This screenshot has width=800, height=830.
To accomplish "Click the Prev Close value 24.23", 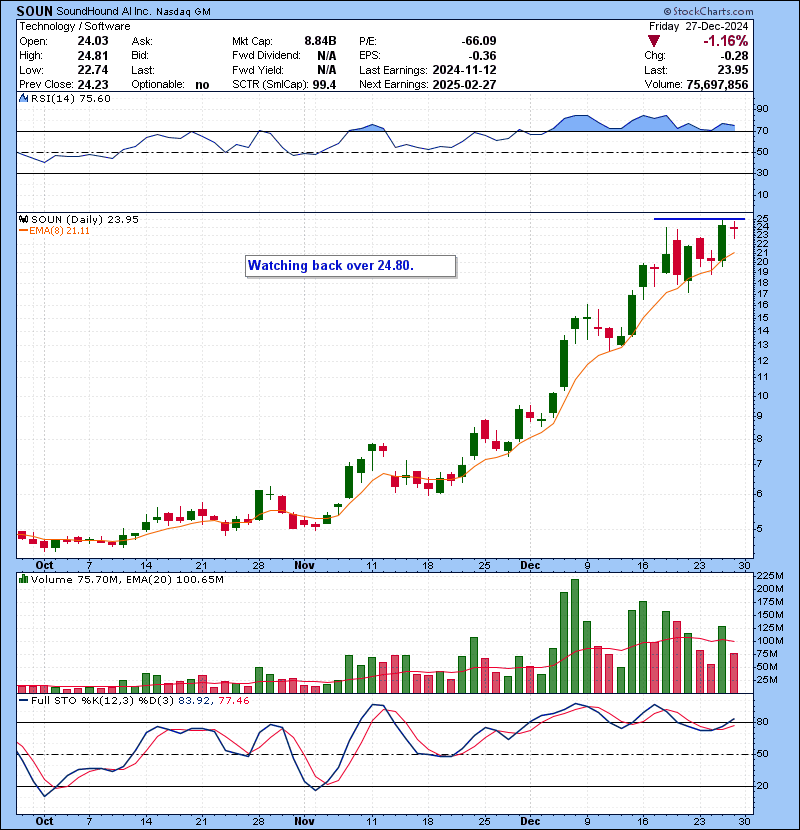I will click(x=93, y=84).
